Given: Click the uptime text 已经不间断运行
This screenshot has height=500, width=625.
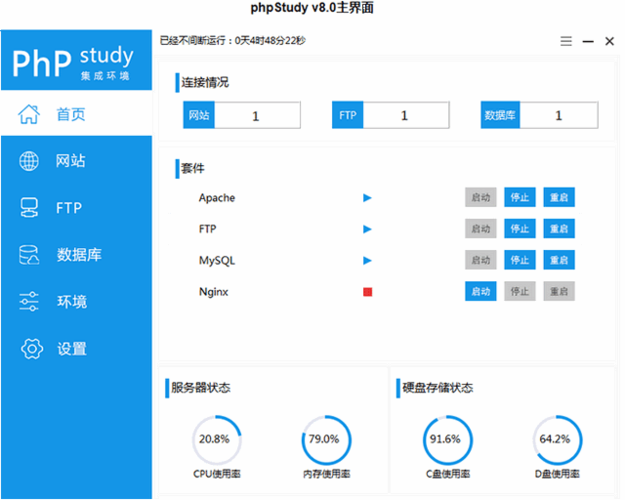Looking at the screenshot, I should (x=232, y=41).
